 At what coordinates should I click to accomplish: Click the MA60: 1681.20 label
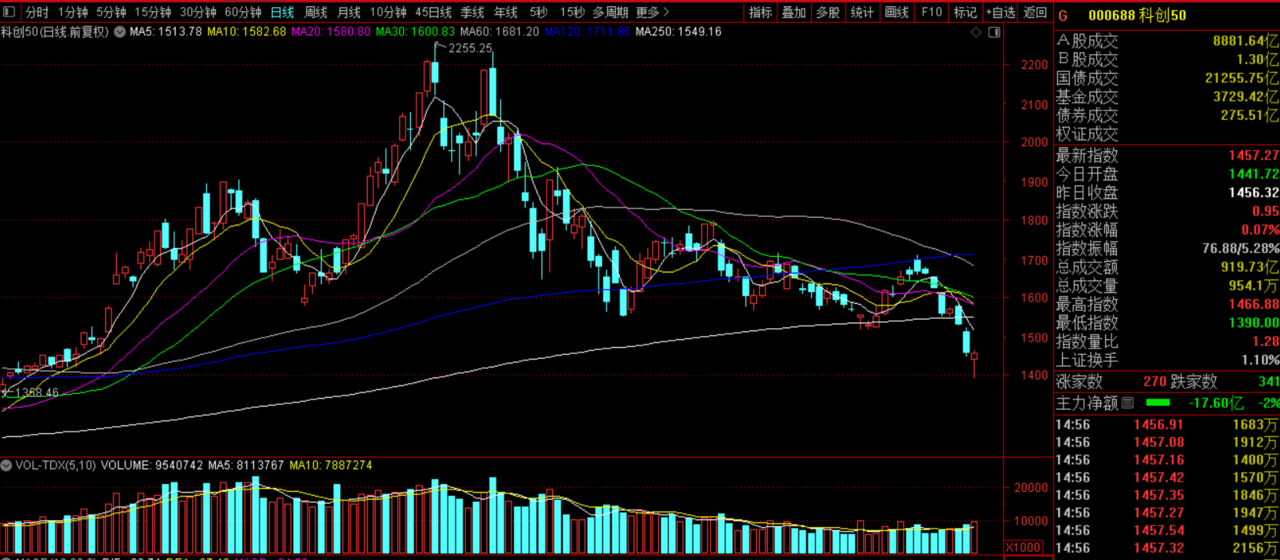click(500, 32)
